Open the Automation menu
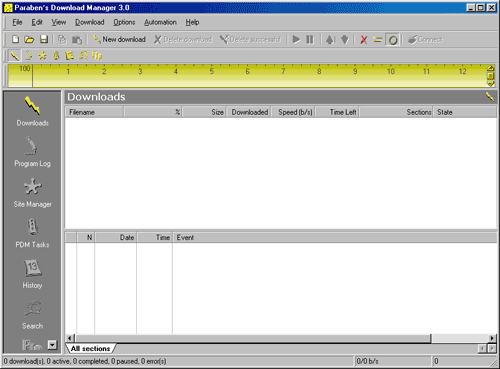The image size is (500, 369). [160, 22]
